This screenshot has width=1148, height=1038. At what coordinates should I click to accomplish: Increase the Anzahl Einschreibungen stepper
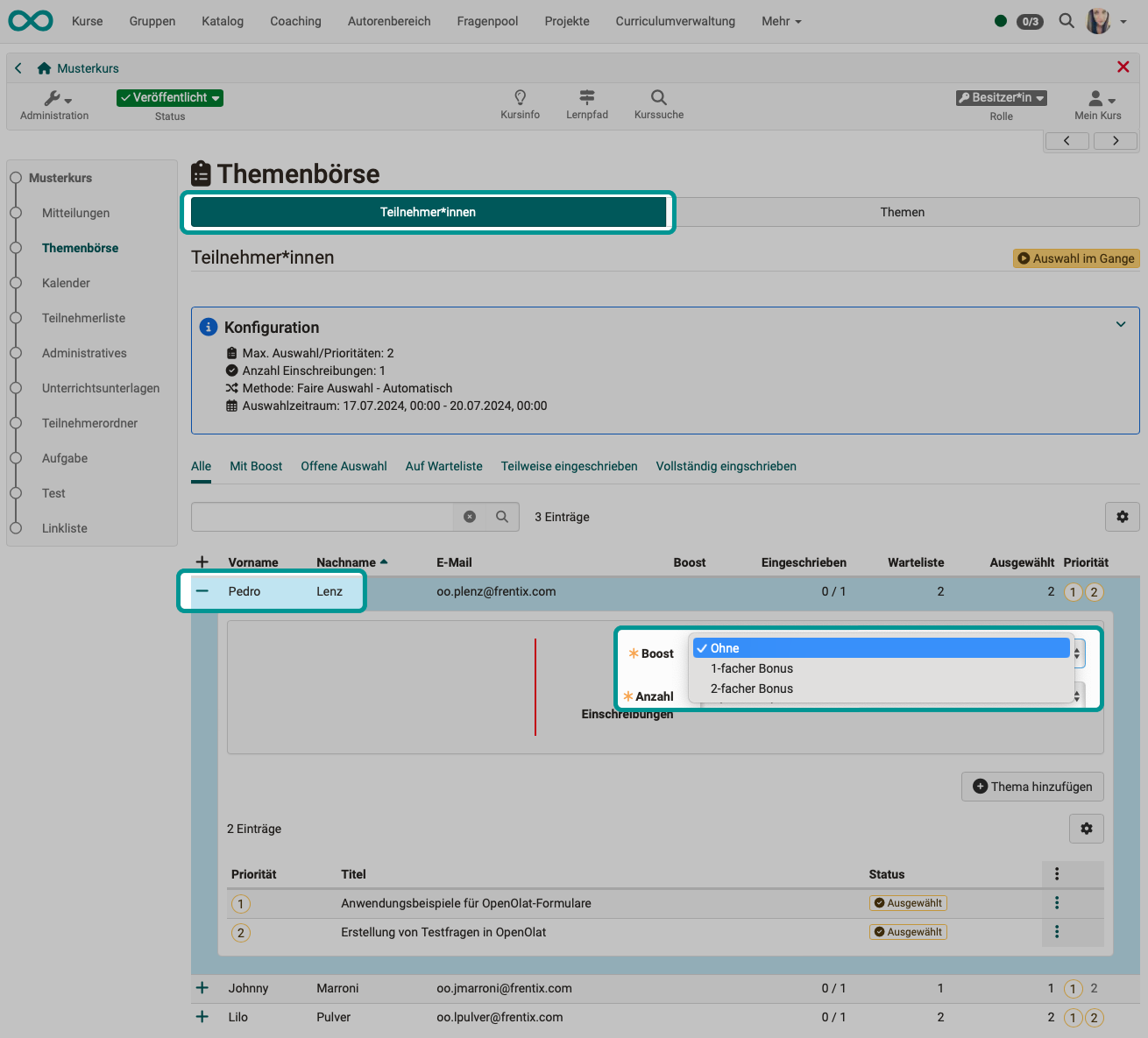pos(1075,691)
